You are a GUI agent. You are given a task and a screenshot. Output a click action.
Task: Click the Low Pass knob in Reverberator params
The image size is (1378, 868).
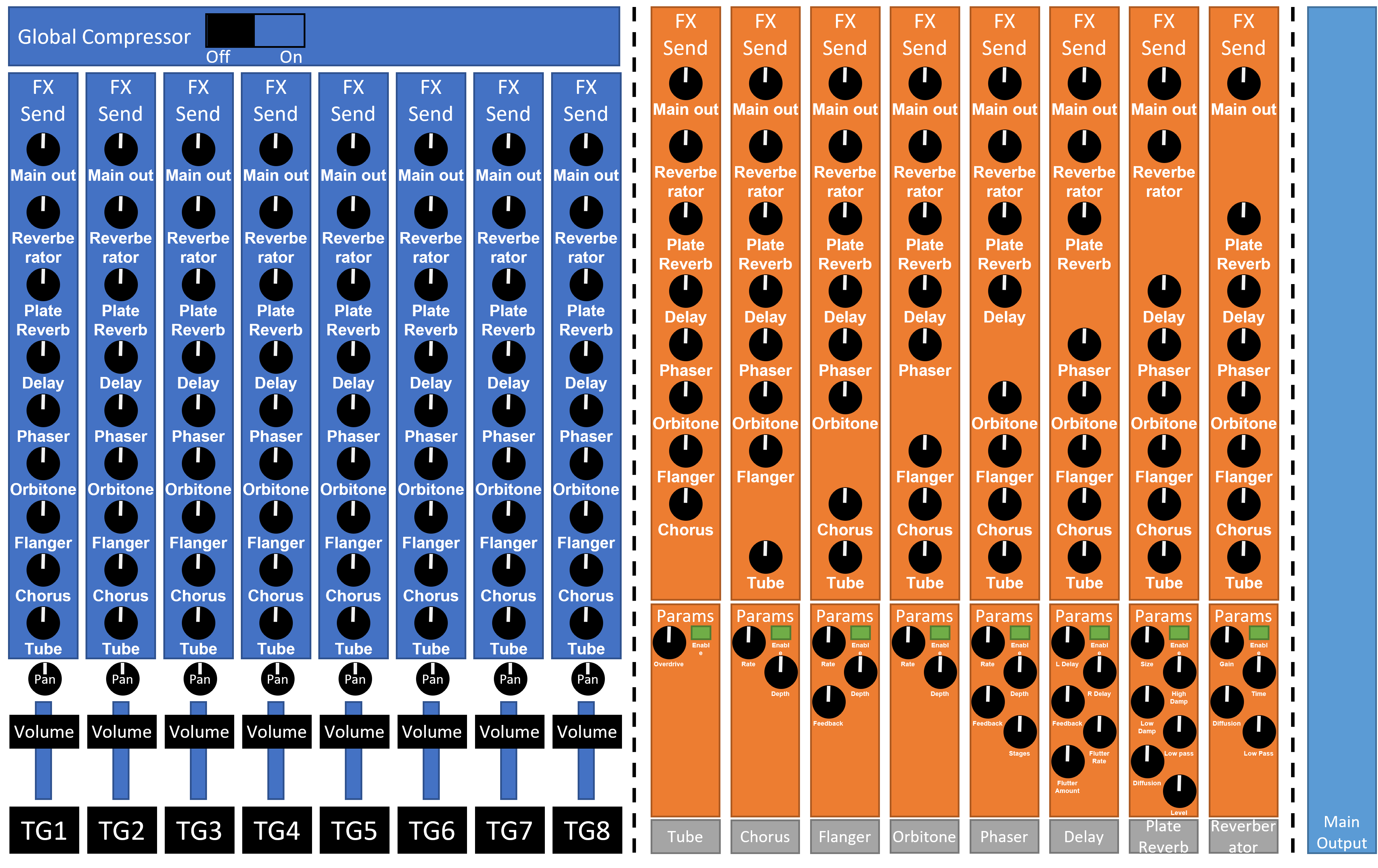click(x=1258, y=731)
